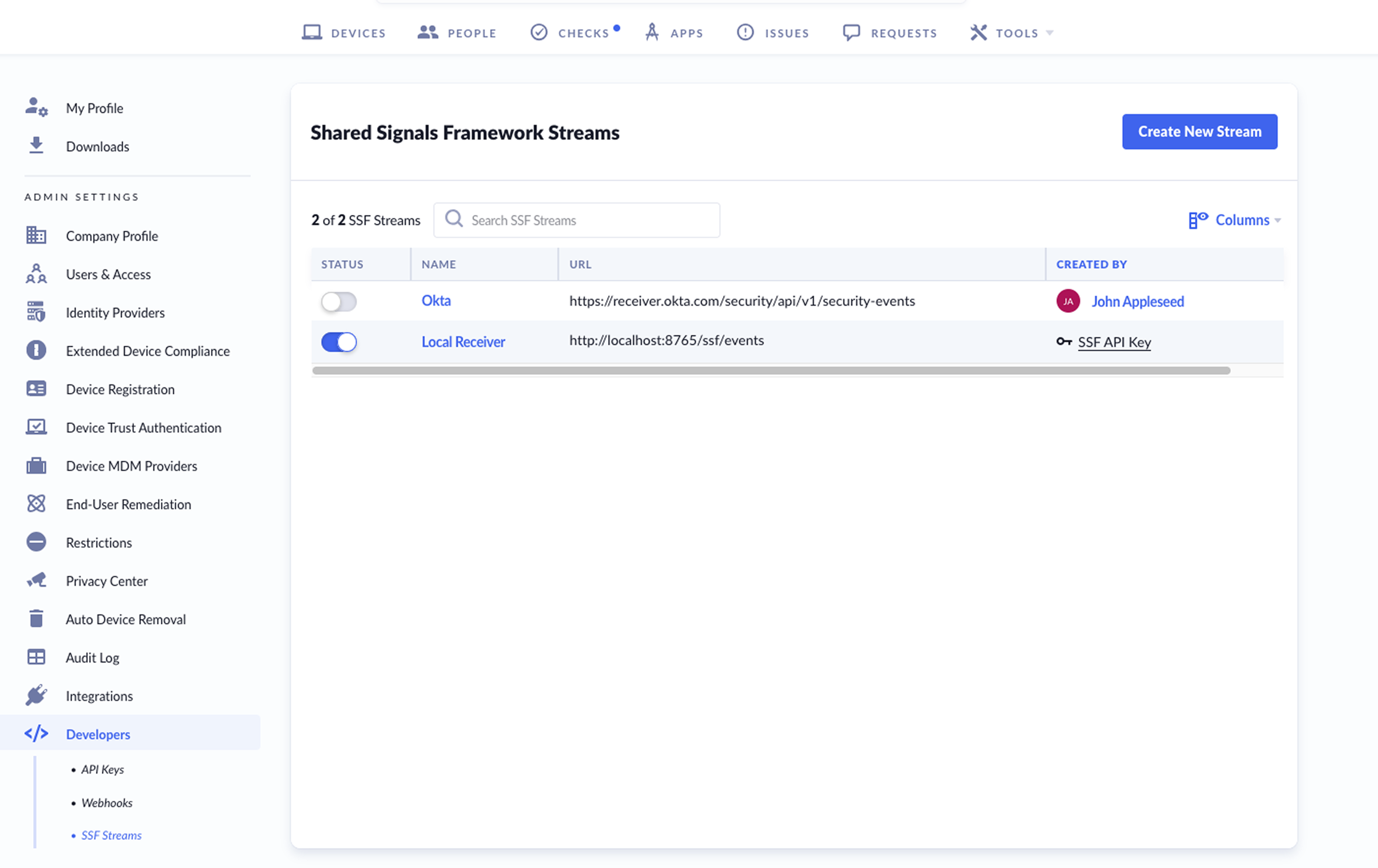Viewport: 1378px width, 868px height.
Task: Select the Identity Providers sidebar icon
Action: (36, 313)
